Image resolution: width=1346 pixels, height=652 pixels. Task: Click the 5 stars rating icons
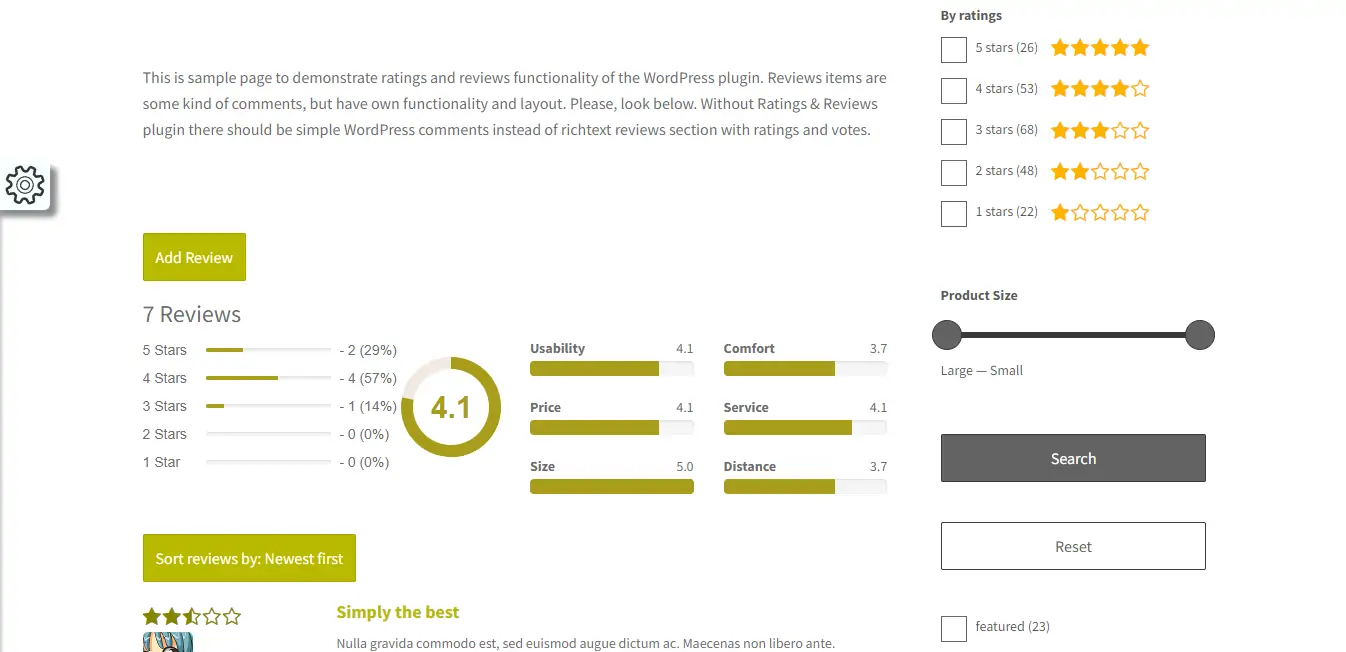1099,48
